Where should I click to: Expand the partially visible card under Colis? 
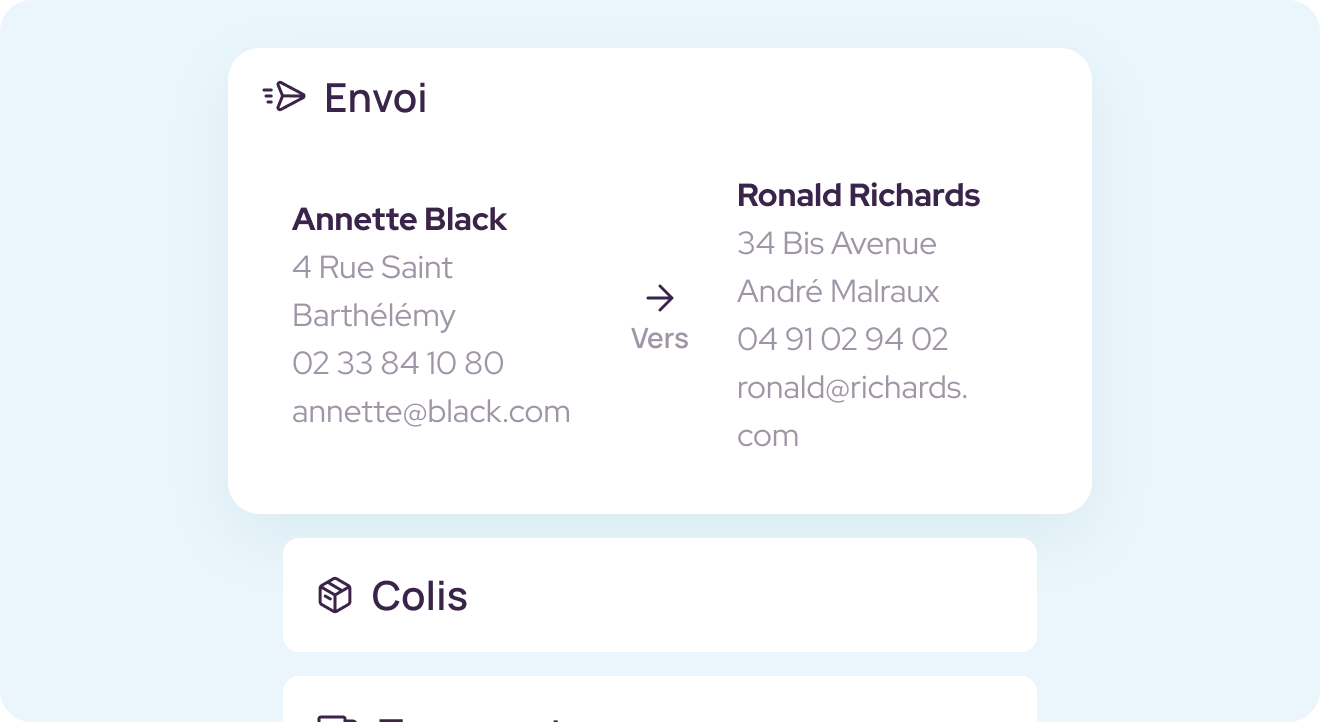point(660,699)
